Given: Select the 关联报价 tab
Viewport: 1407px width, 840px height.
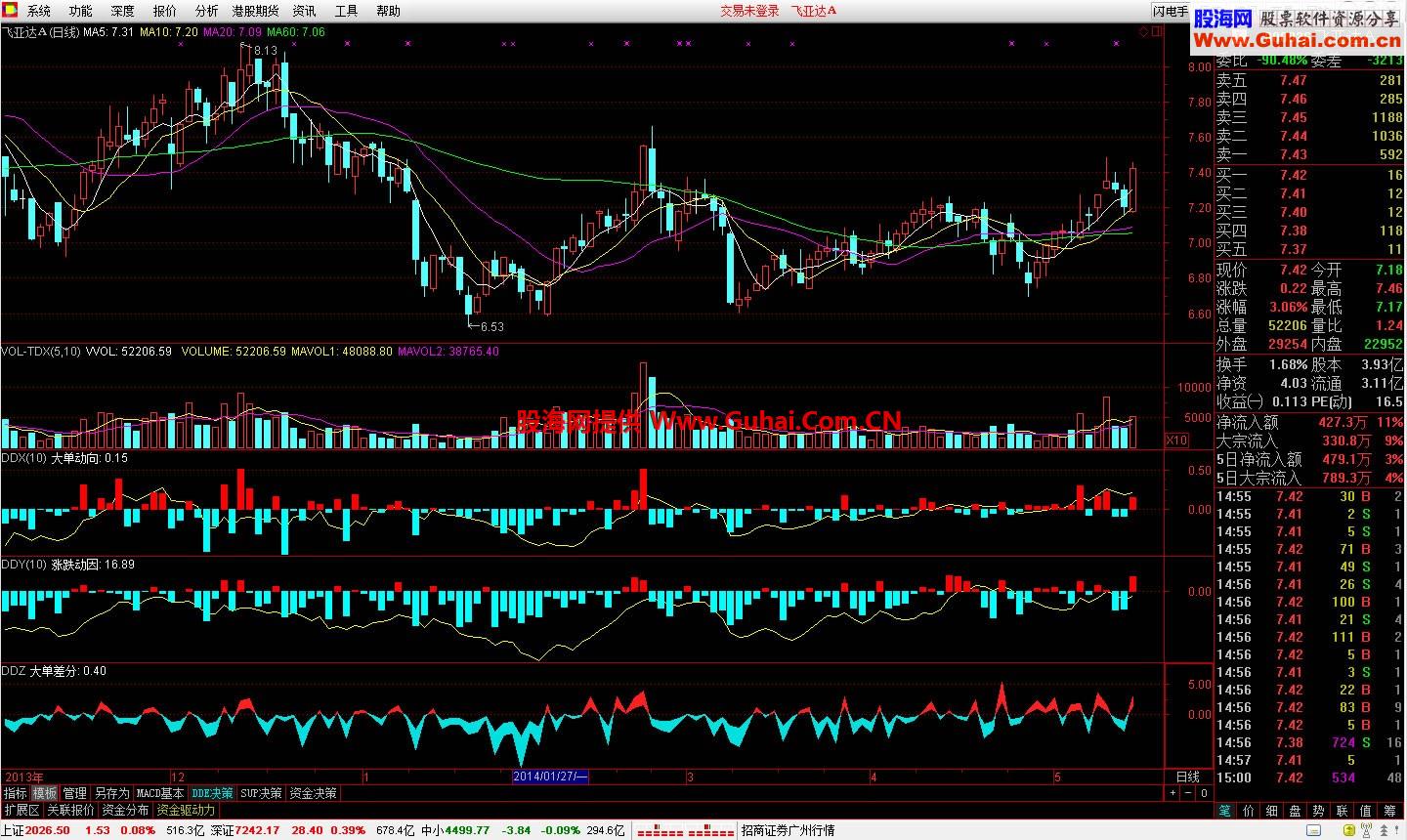Looking at the screenshot, I should (70, 810).
